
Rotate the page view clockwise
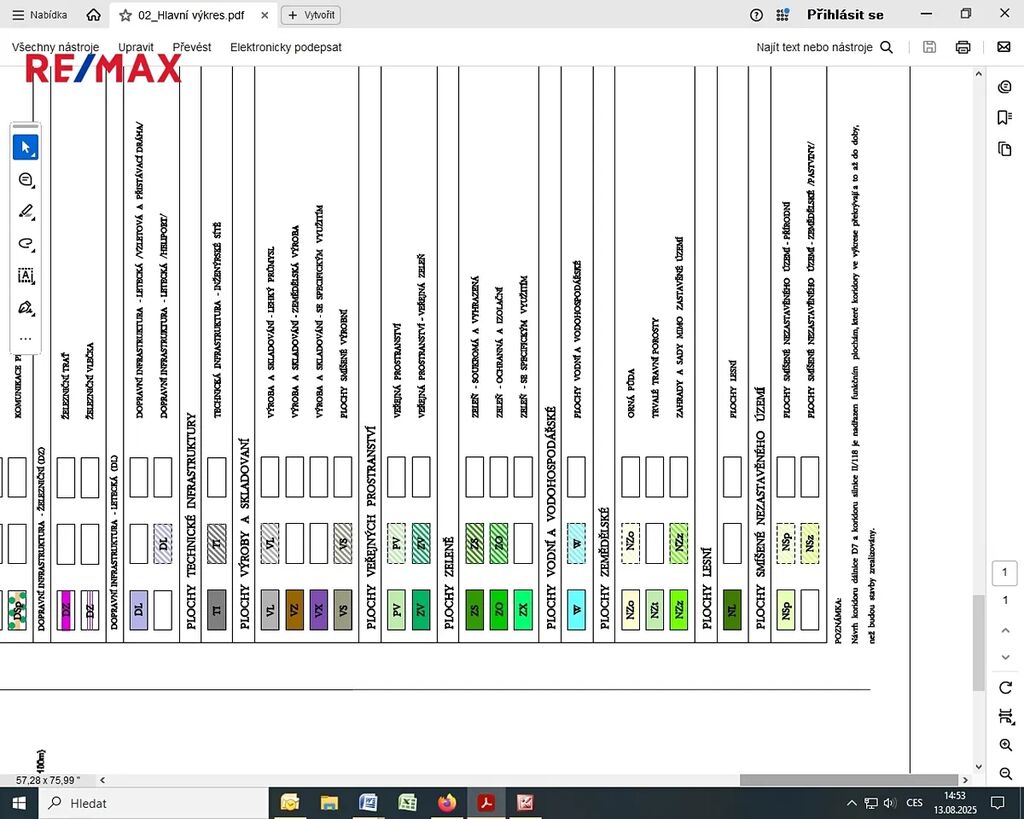point(1005,687)
